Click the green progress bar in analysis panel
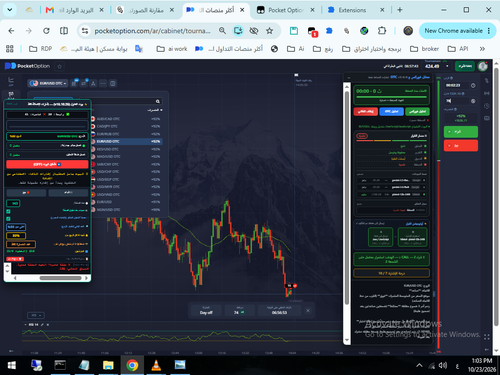Image resolution: width=500 pixels, height=375 pixels. coord(391,97)
